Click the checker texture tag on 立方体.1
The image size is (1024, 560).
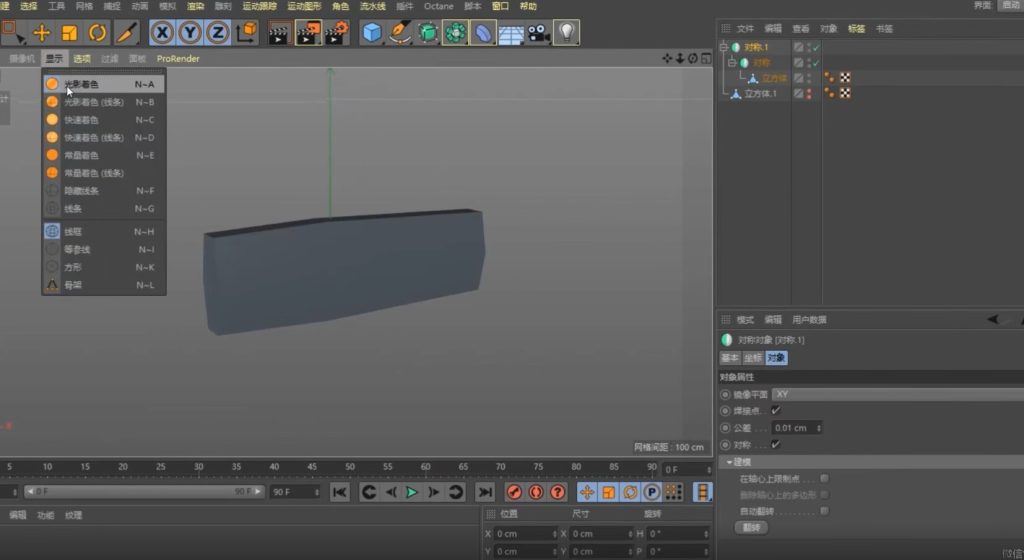[845, 93]
